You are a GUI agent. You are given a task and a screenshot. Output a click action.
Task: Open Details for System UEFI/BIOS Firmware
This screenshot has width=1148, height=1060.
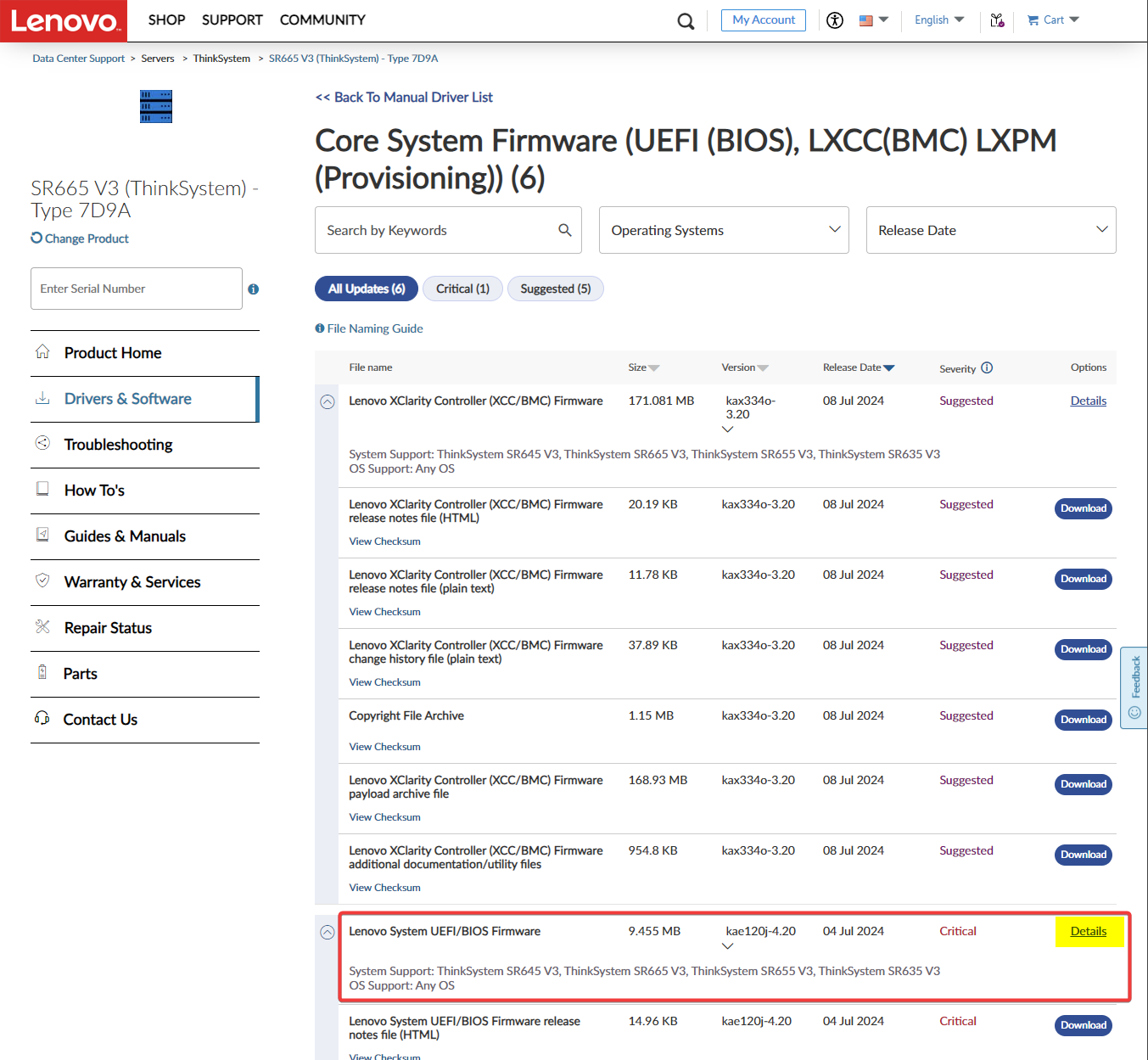tap(1088, 931)
